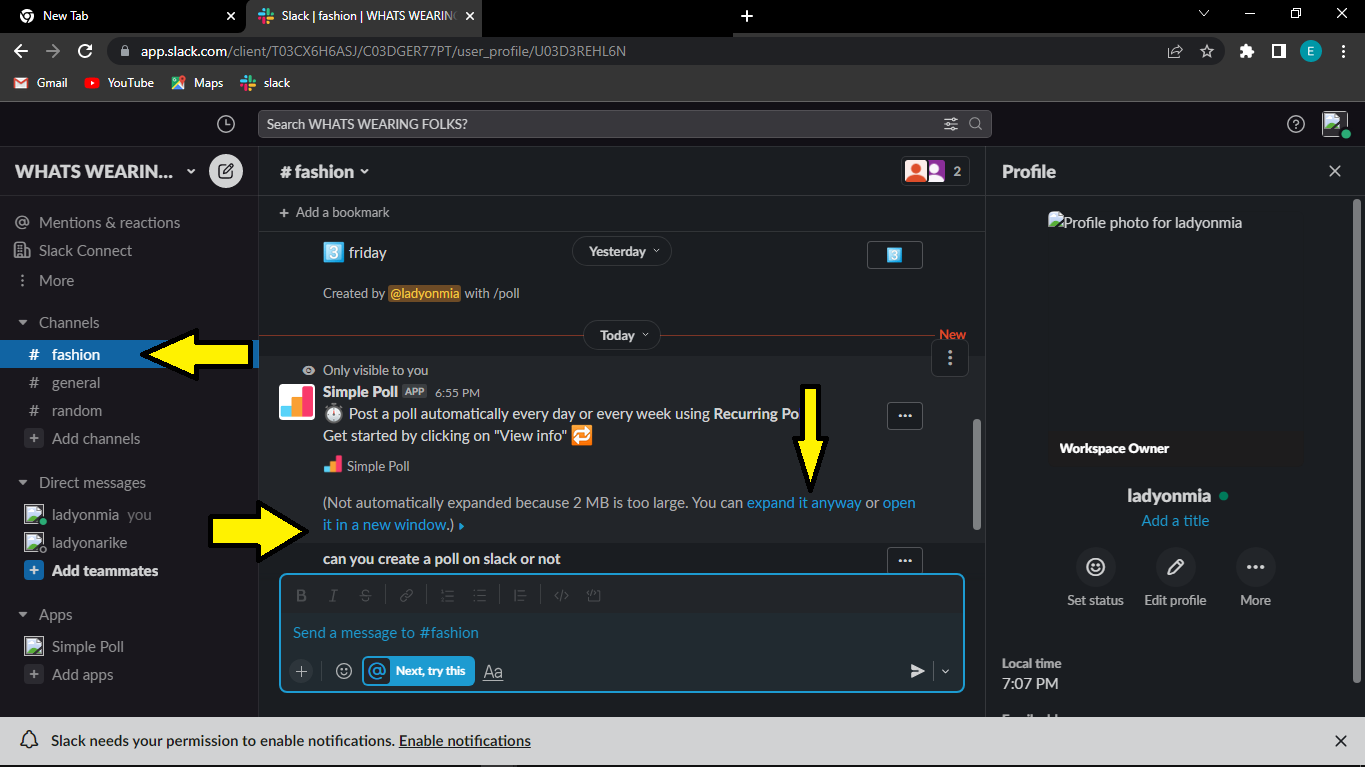View channel members count button
This screenshot has height=767, width=1367.
pyautogui.click(x=935, y=171)
